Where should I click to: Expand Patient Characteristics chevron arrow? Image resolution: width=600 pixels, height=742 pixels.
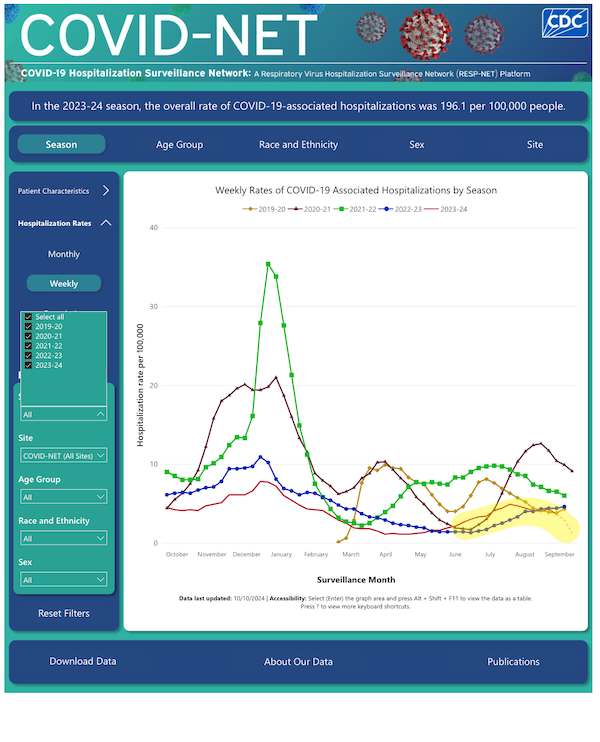coord(106,190)
